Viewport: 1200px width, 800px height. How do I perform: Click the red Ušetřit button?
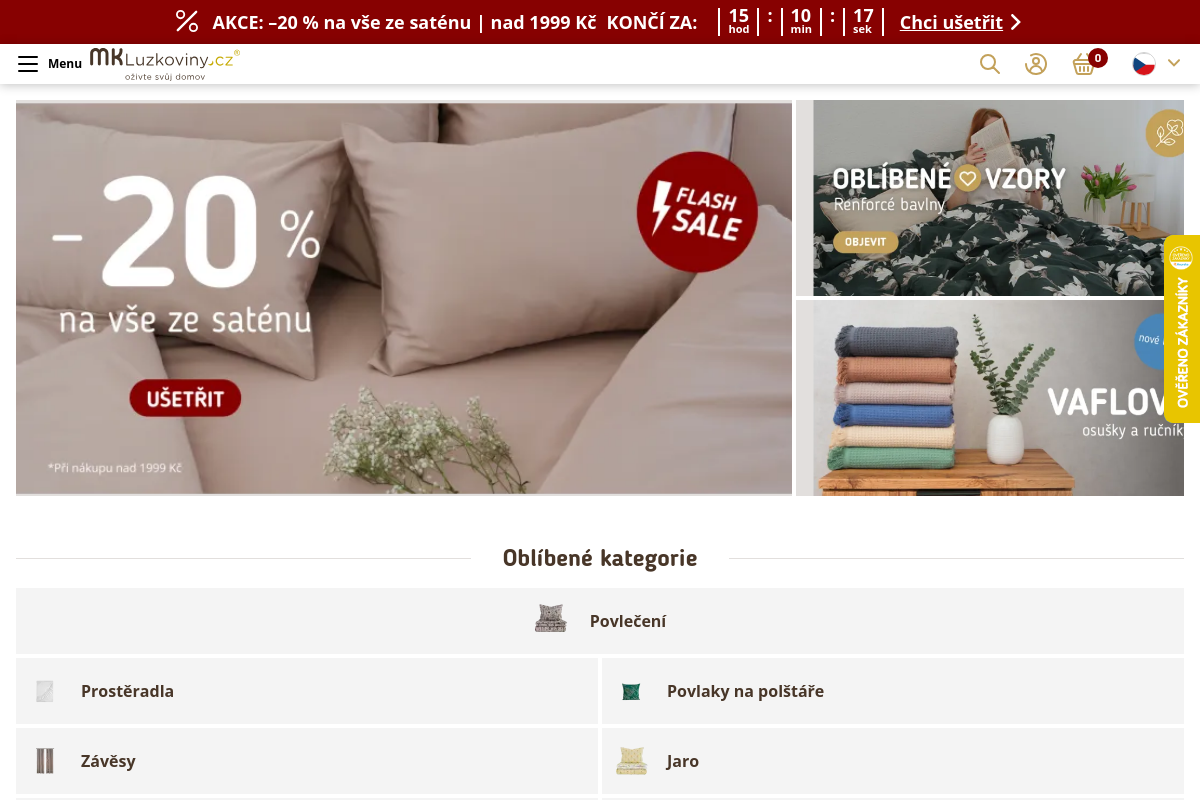tap(185, 399)
